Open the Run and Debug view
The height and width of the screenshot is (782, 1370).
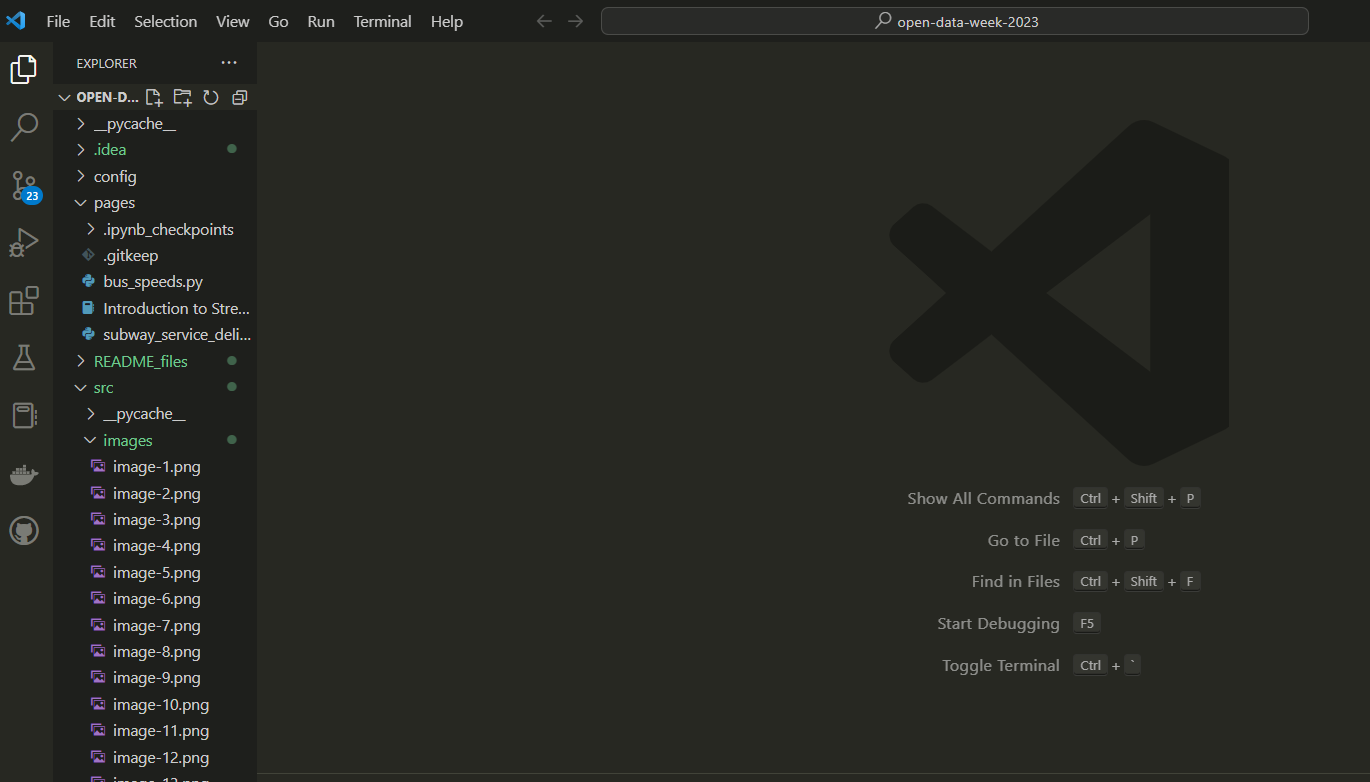tap(24, 243)
